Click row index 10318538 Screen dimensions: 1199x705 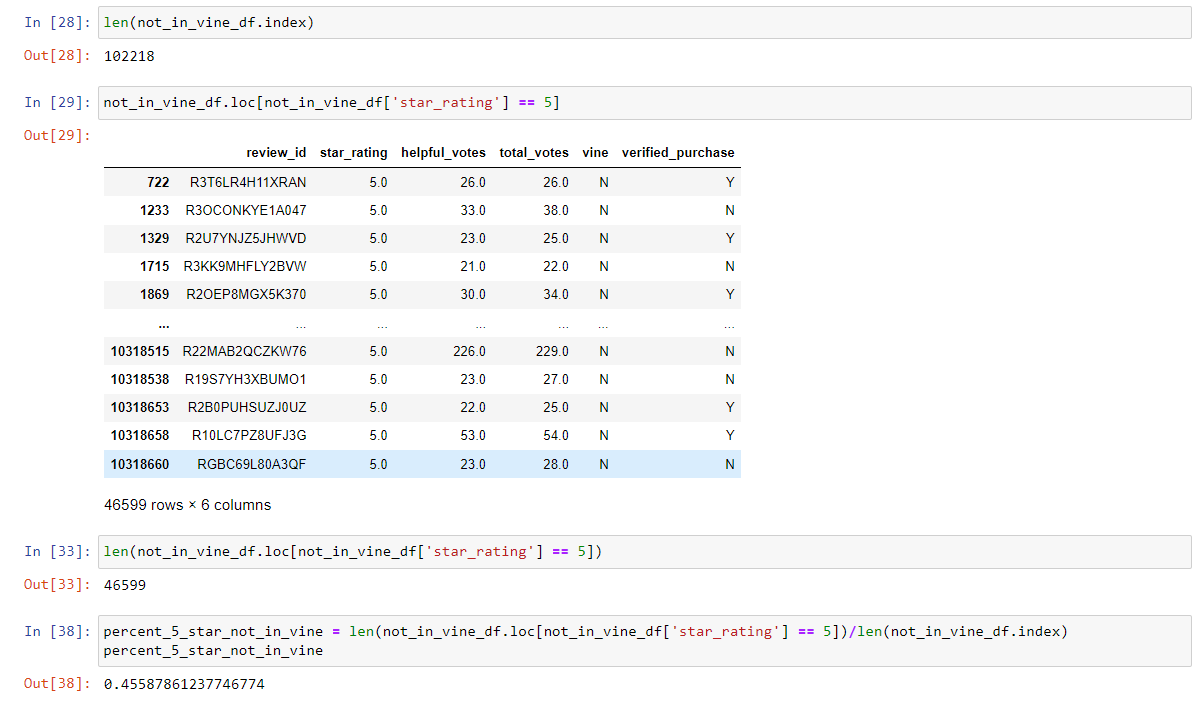click(140, 379)
